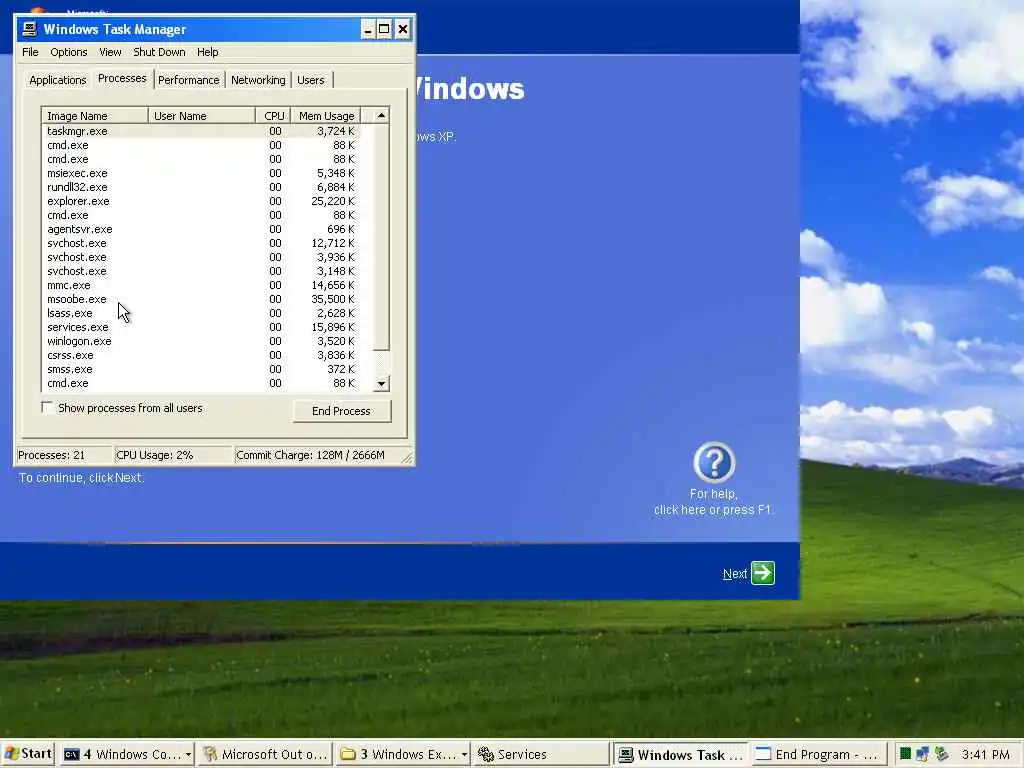Image resolution: width=1024 pixels, height=768 pixels.
Task: Click the third system tray icon
Action: pos(941,754)
